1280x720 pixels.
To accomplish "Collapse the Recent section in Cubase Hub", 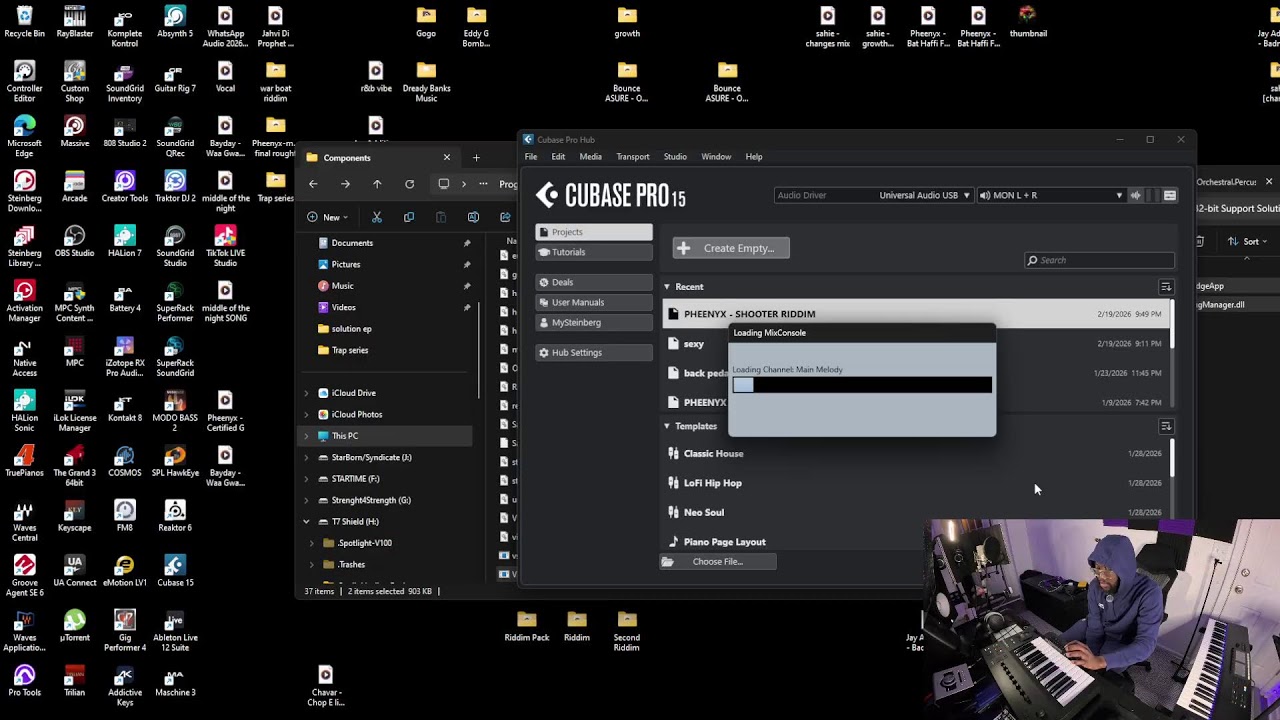I will (667, 287).
